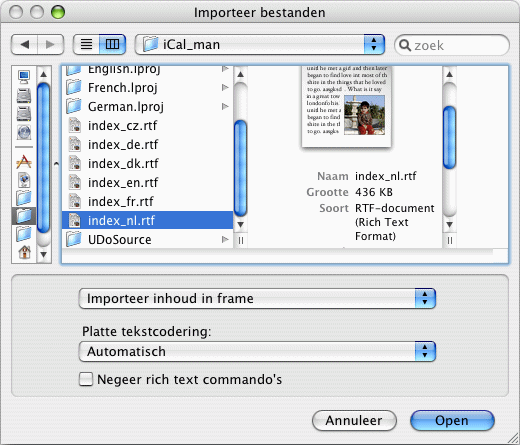Go back with the left arrow button

point(24,44)
